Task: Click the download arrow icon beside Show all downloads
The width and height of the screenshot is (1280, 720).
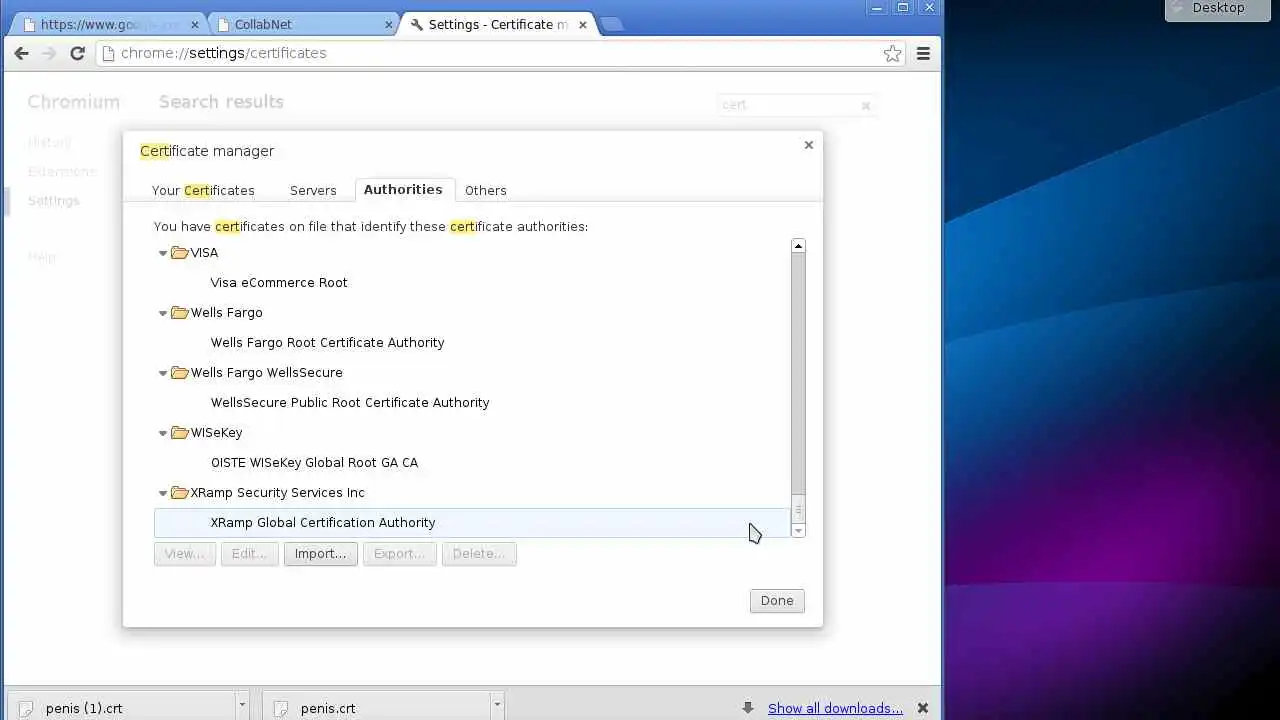Action: pos(748,707)
